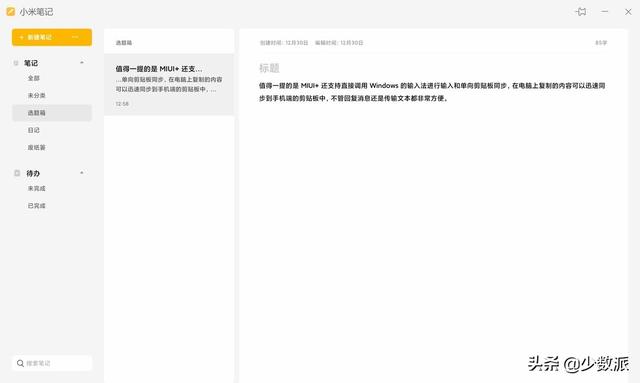640x383 pixels.
Task: Click the 搜索笔记 search field
Action: (x=52, y=363)
